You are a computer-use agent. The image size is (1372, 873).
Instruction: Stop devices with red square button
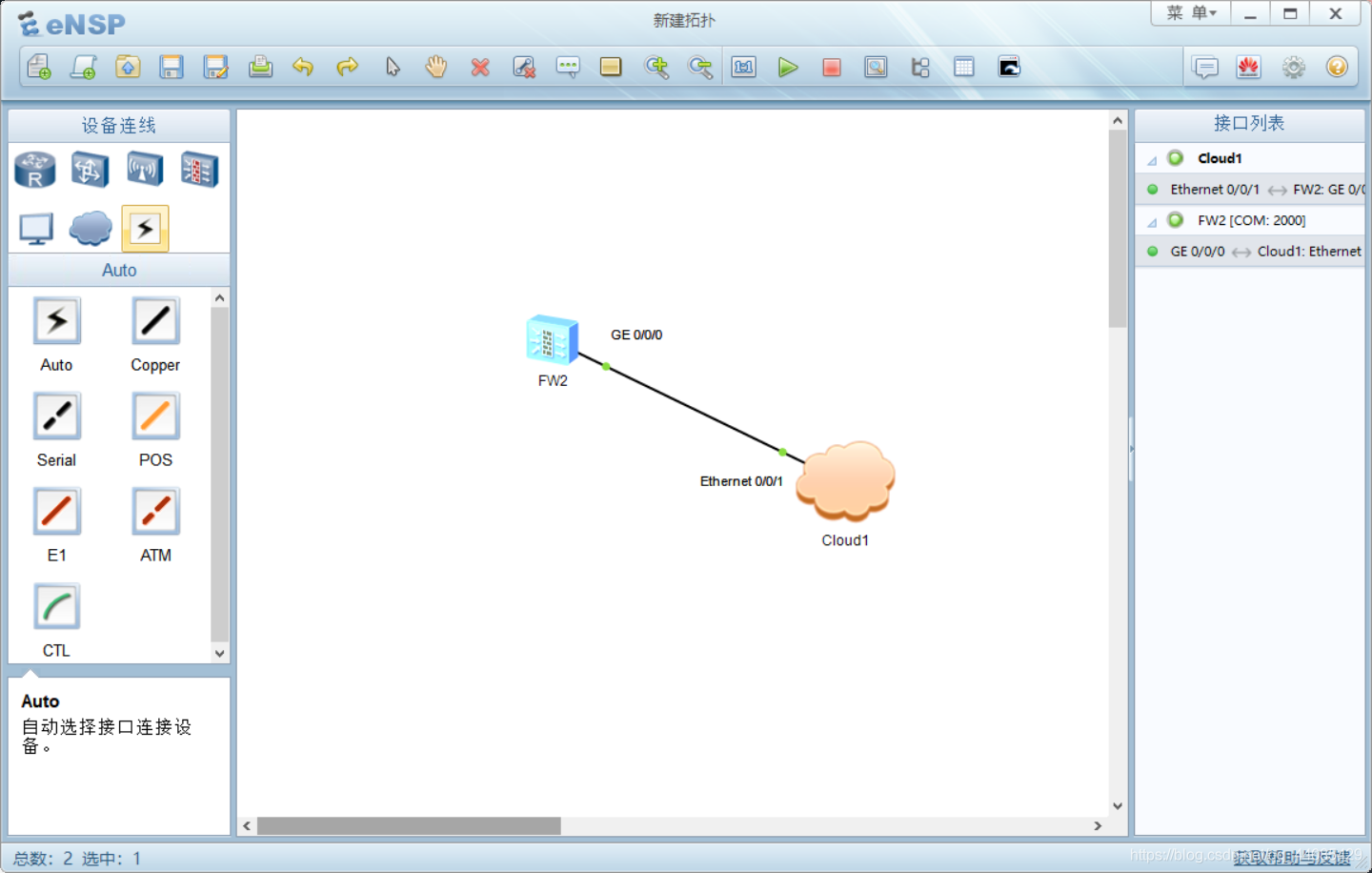832,68
